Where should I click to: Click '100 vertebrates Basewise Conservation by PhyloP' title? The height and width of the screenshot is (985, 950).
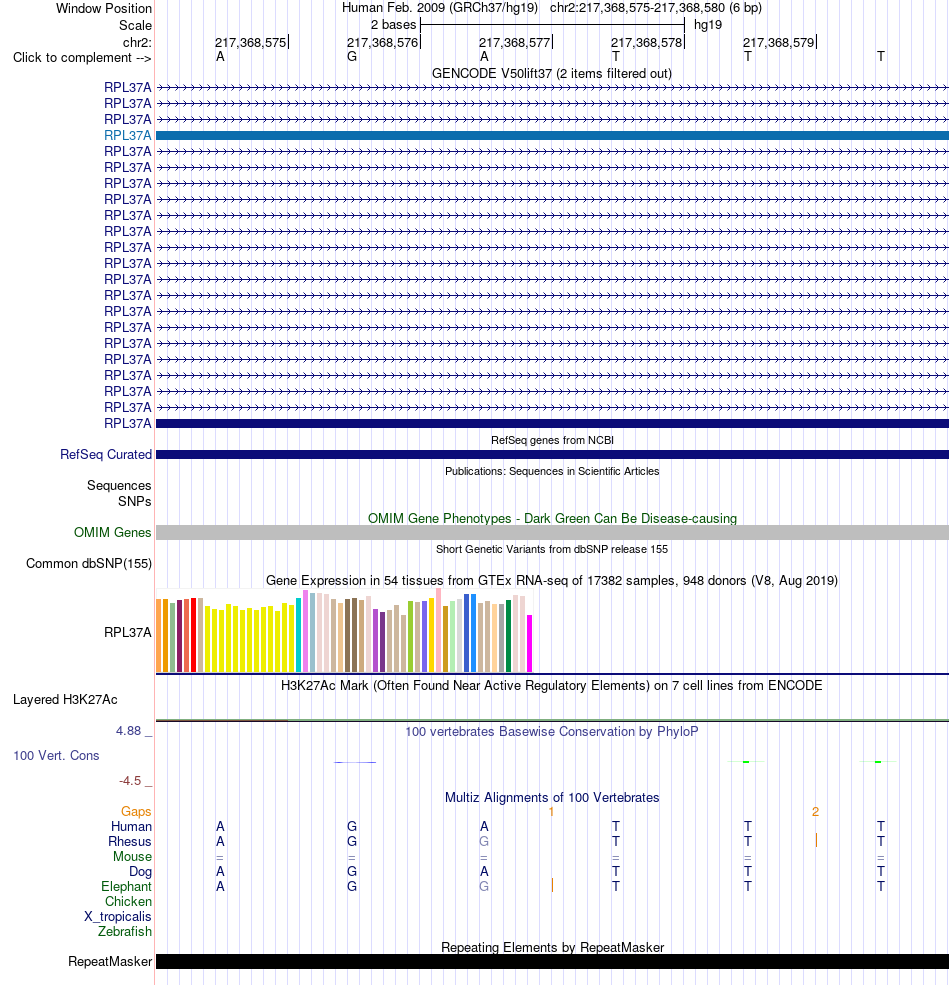[552, 731]
